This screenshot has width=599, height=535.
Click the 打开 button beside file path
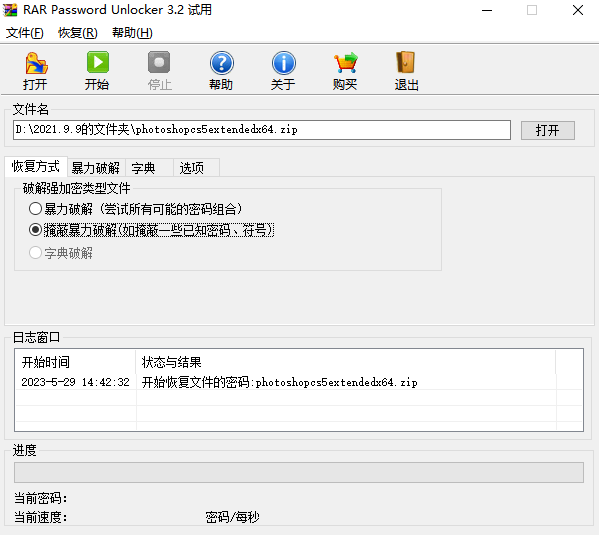point(547,130)
